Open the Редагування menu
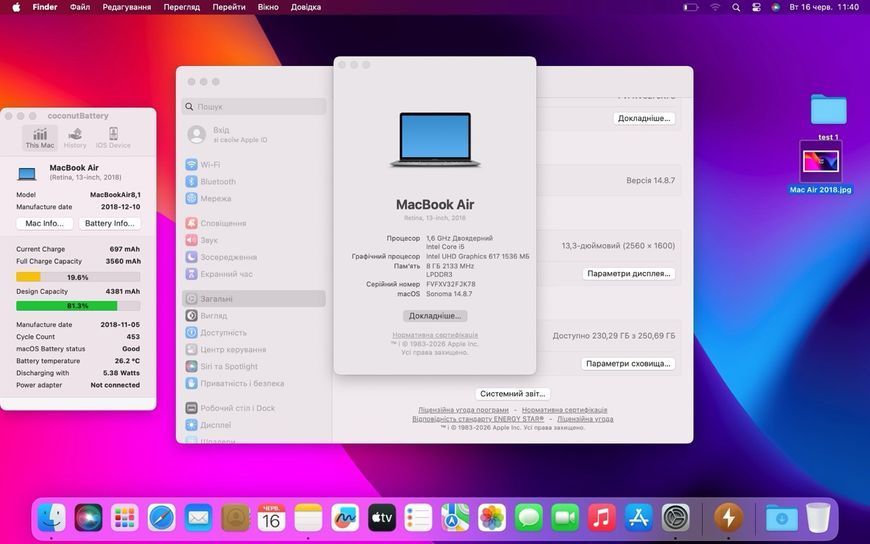The width and height of the screenshot is (870, 544). point(127,7)
